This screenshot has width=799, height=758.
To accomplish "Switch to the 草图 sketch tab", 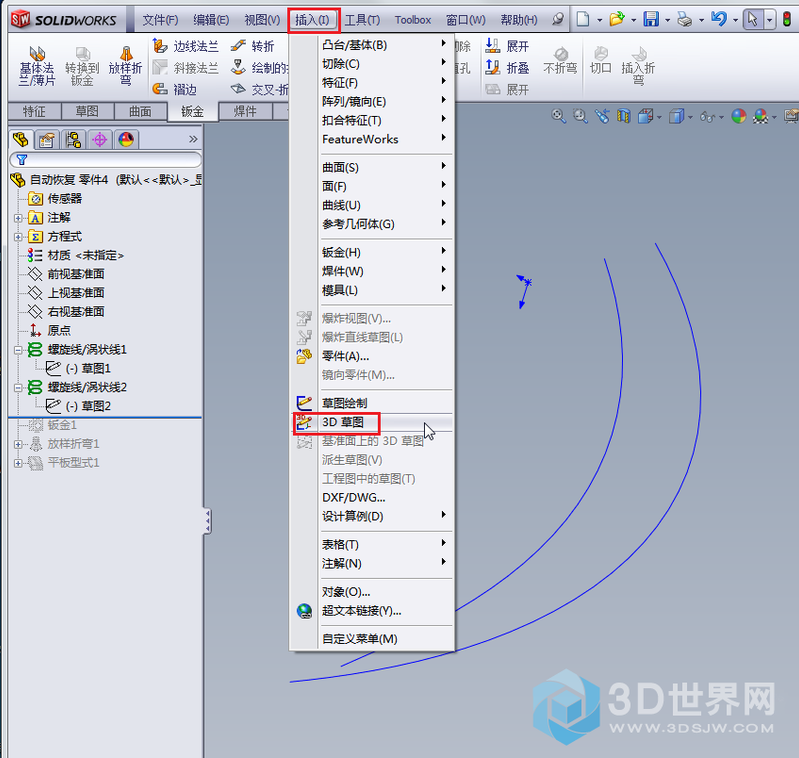I will (x=87, y=112).
